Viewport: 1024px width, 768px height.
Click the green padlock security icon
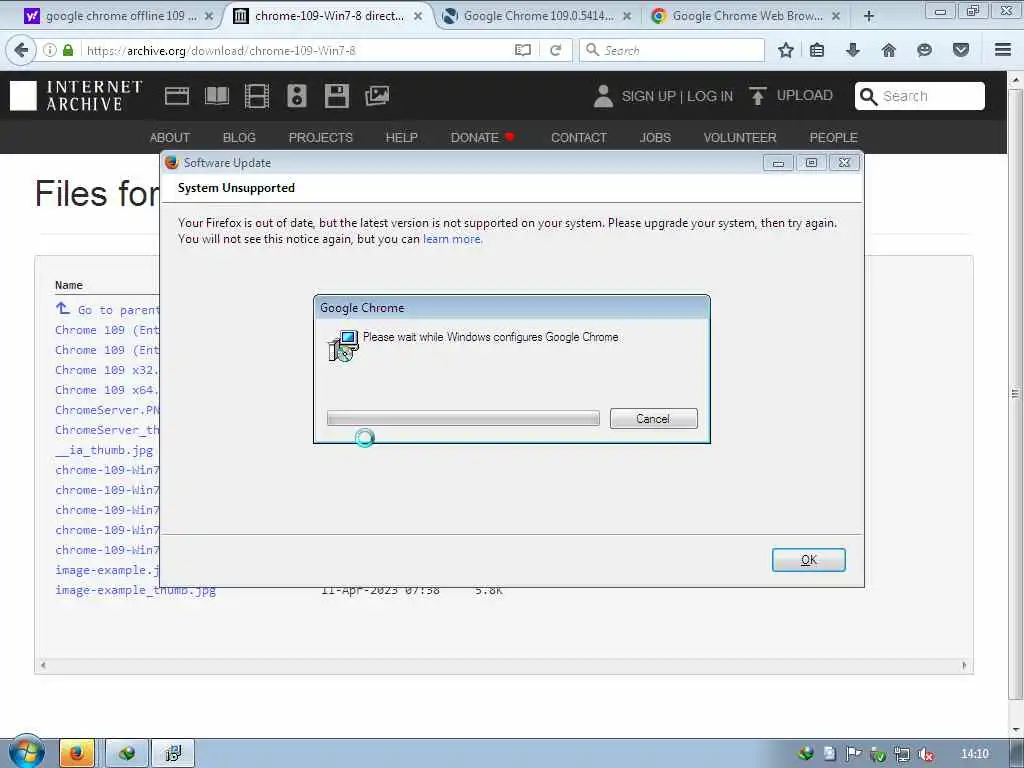(x=68, y=50)
